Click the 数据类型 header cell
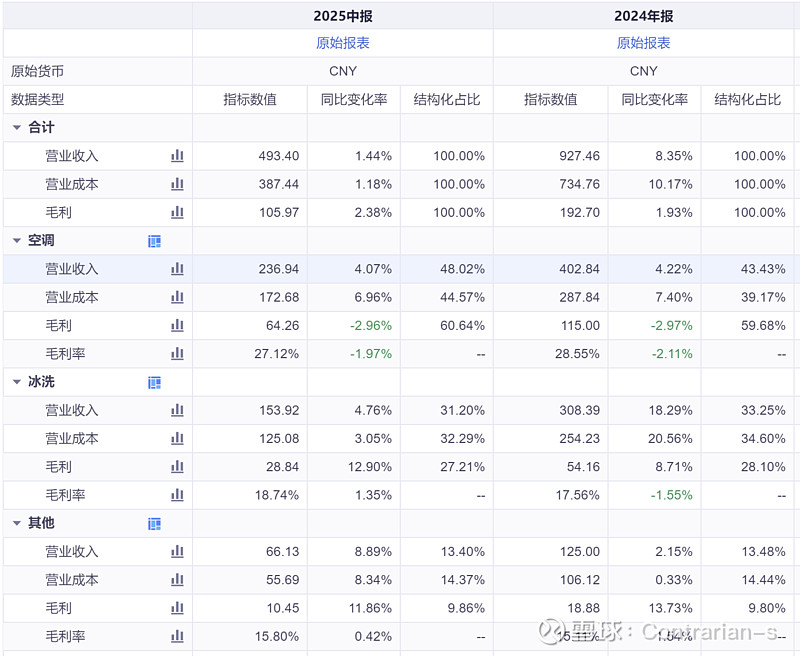Image resolution: width=800 pixels, height=656 pixels. tap(38, 99)
